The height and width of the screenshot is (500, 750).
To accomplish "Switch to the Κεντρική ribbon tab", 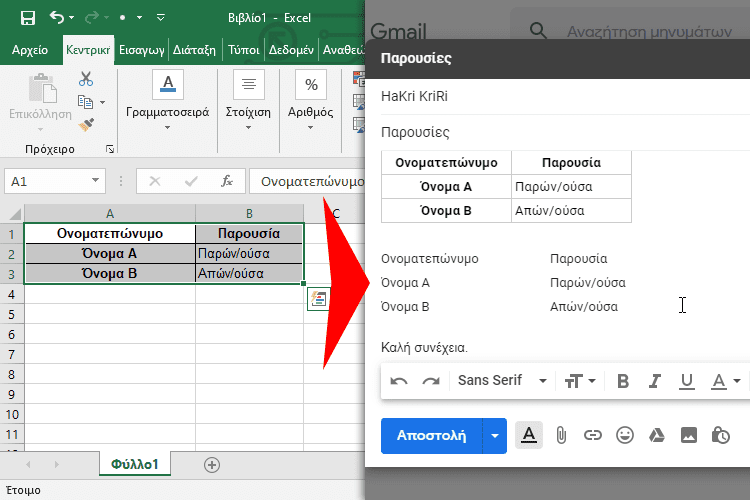I will pyautogui.click(x=88, y=50).
